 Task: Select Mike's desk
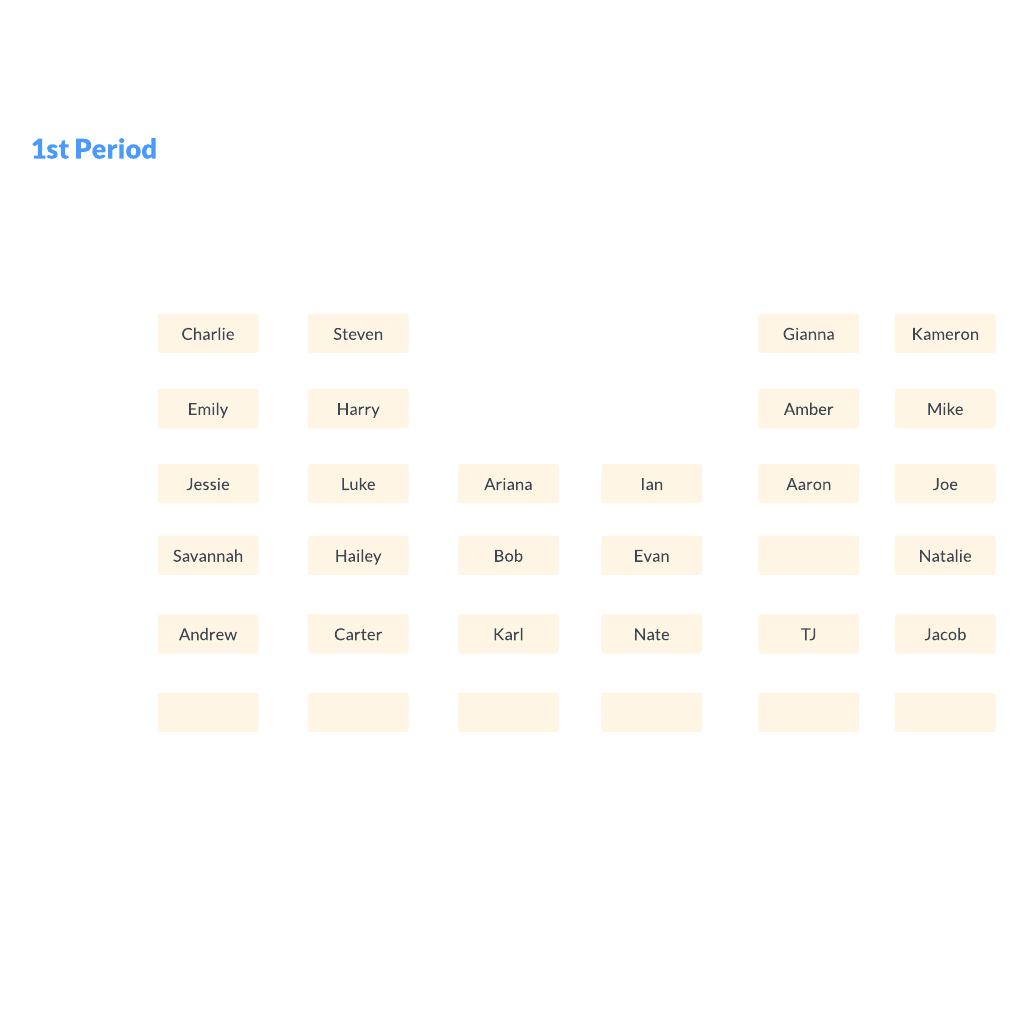pyautogui.click(x=945, y=409)
